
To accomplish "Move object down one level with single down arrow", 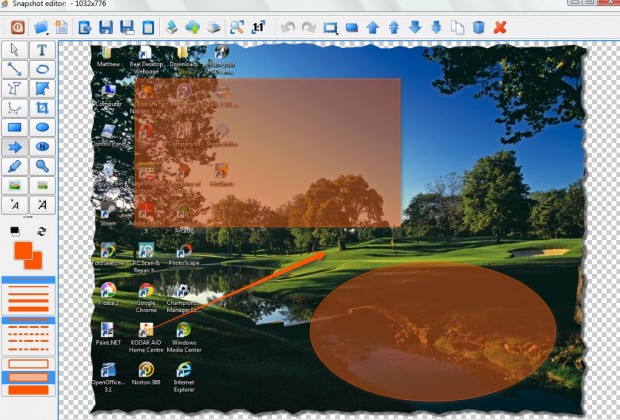I will pyautogui.click(x=415, y=27).
